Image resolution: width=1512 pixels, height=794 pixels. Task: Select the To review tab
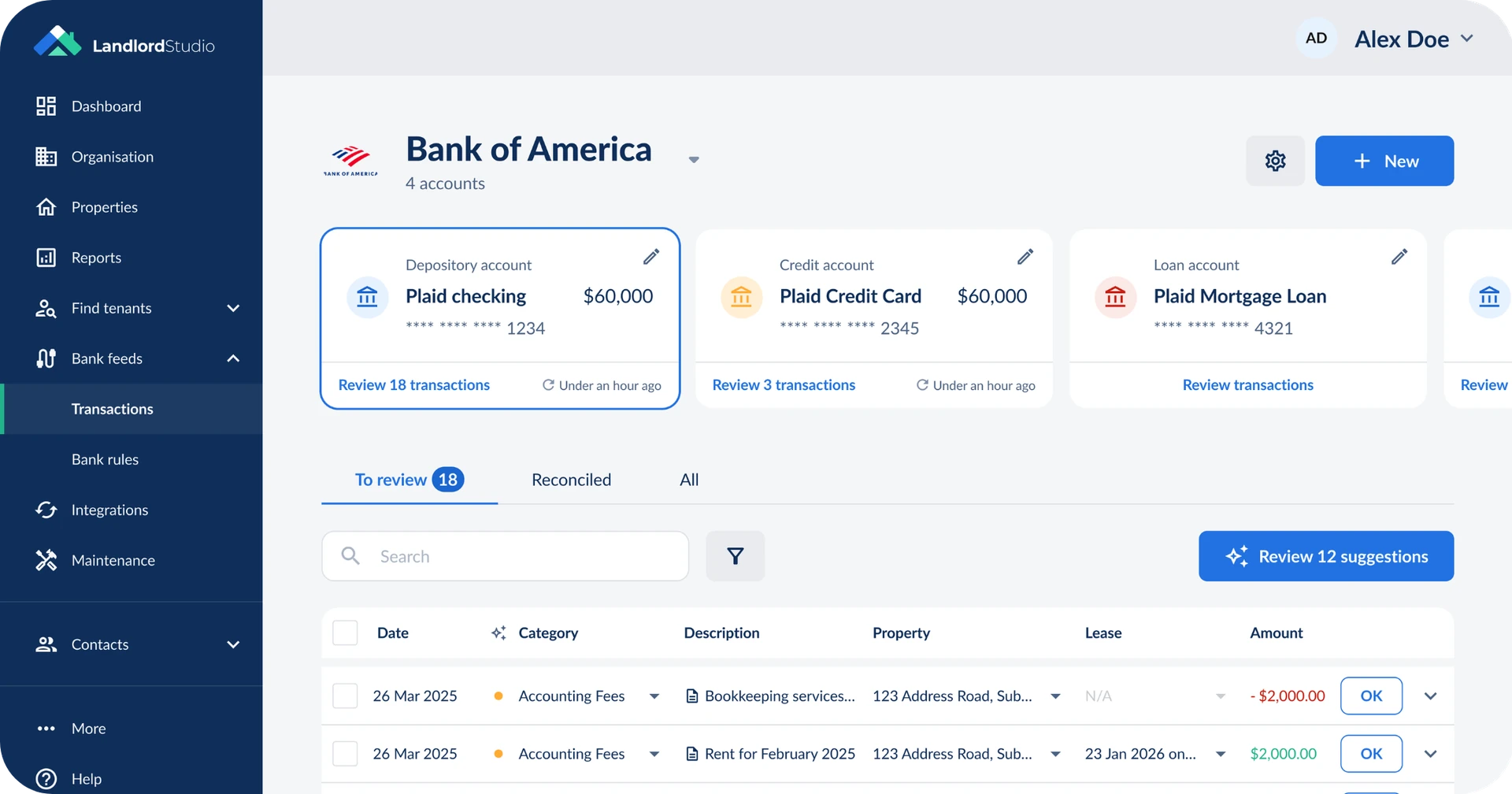pos(409,480)
